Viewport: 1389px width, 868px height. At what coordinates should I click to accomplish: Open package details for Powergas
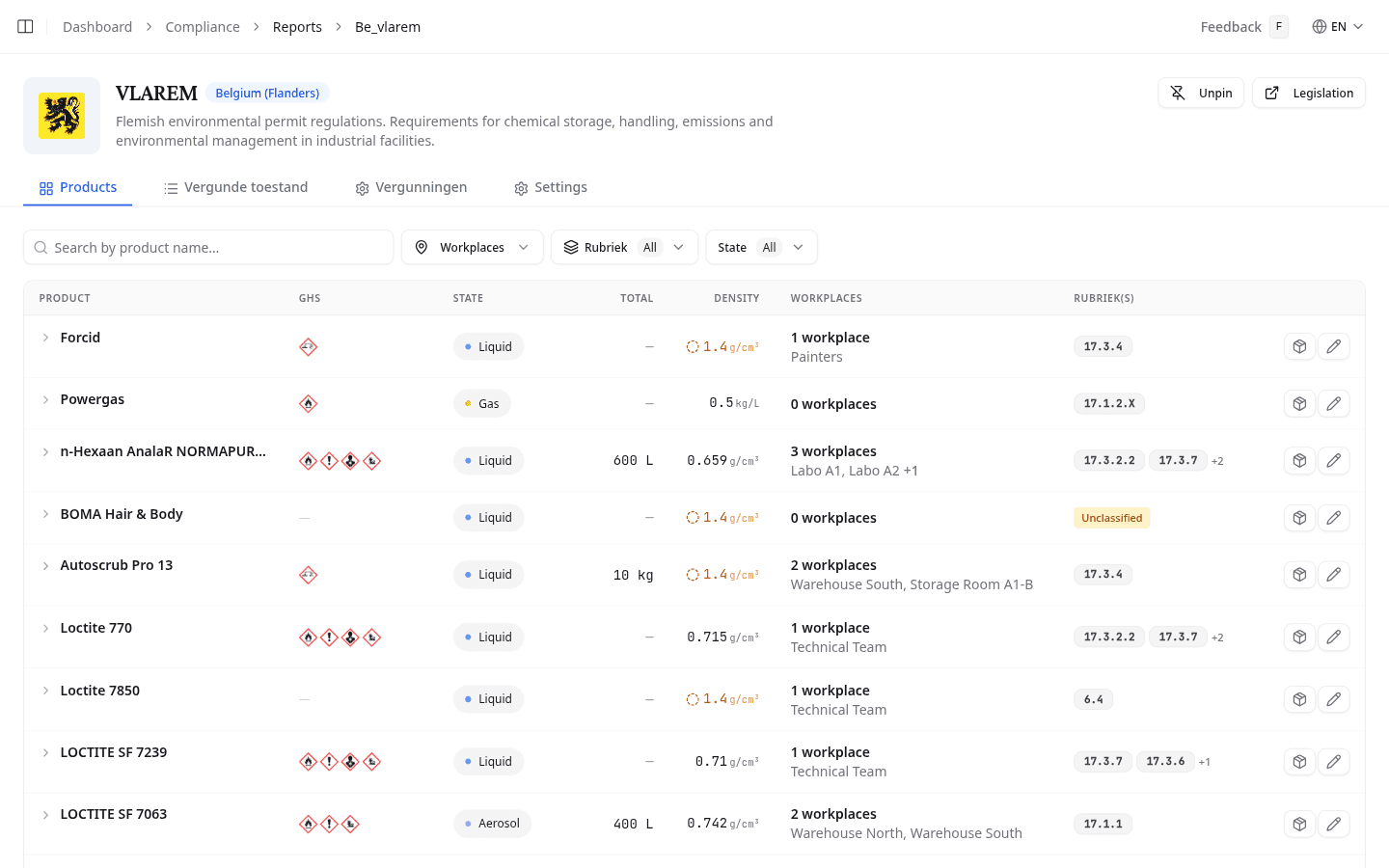point(1299,403)
